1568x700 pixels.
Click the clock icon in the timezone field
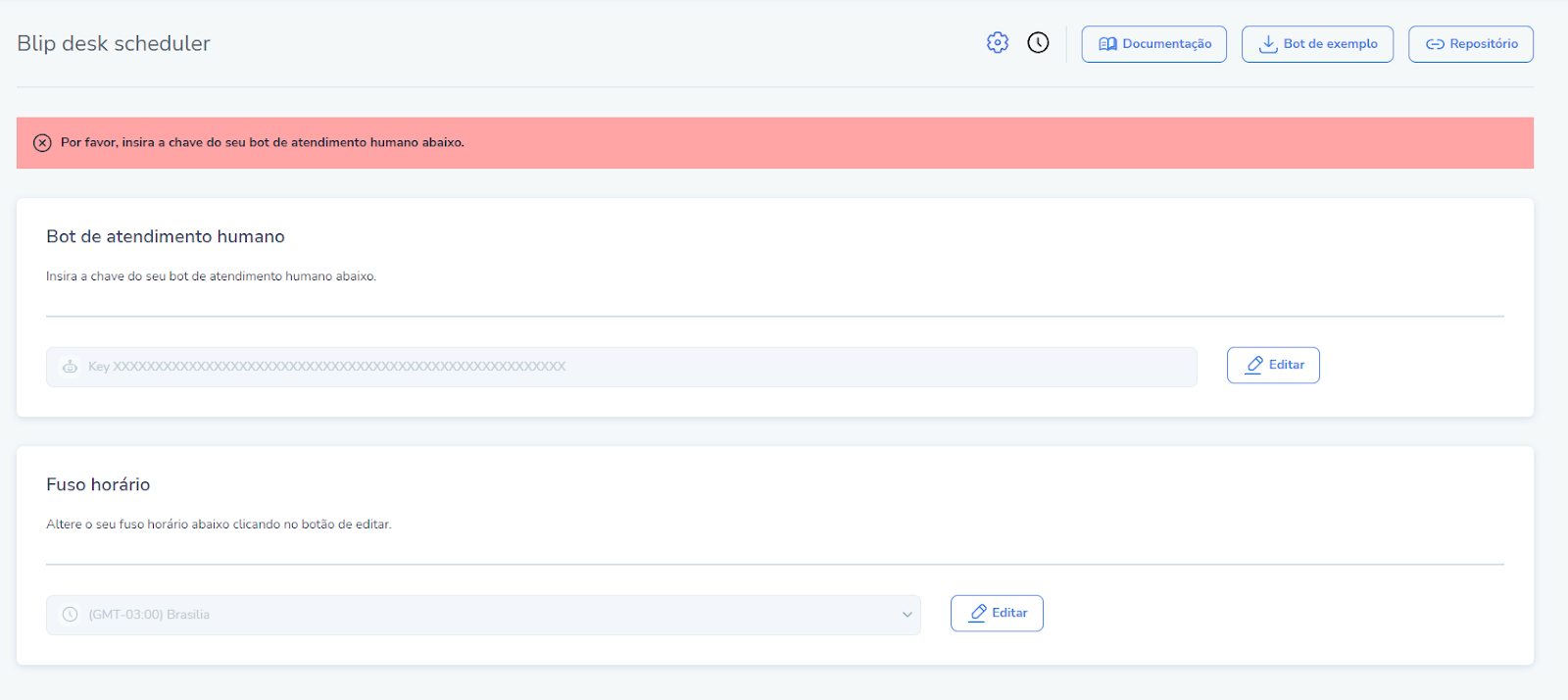click(x=70, y=615)
